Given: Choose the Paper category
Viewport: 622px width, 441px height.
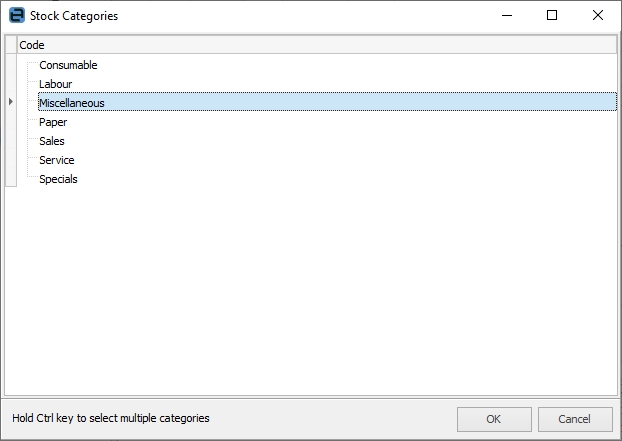Looking at the screenshot, I should coord(53,122).
